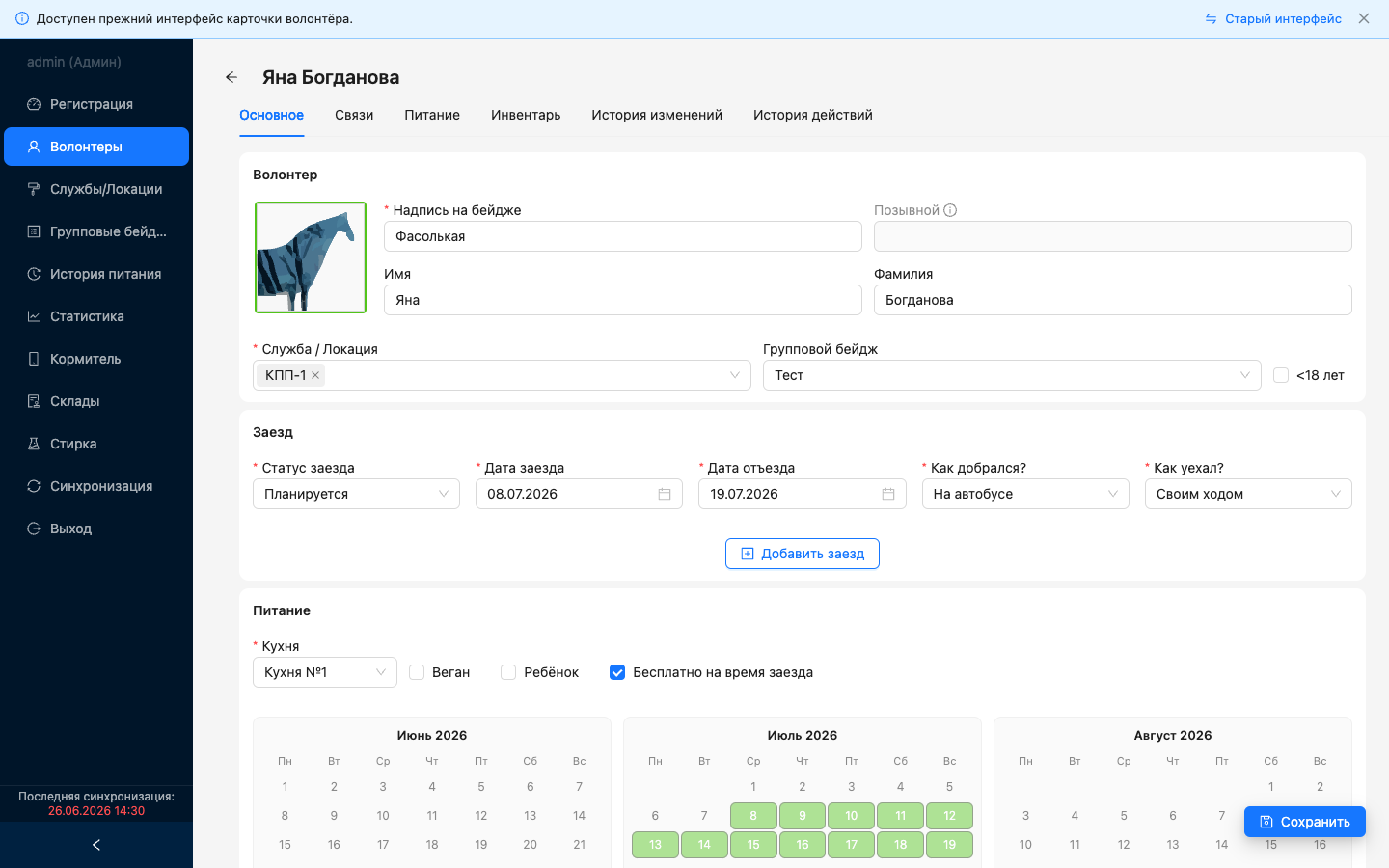Enable the Веган checkbox
The height and width of the screenshot is (868, 1389).
tap(417, 672)
